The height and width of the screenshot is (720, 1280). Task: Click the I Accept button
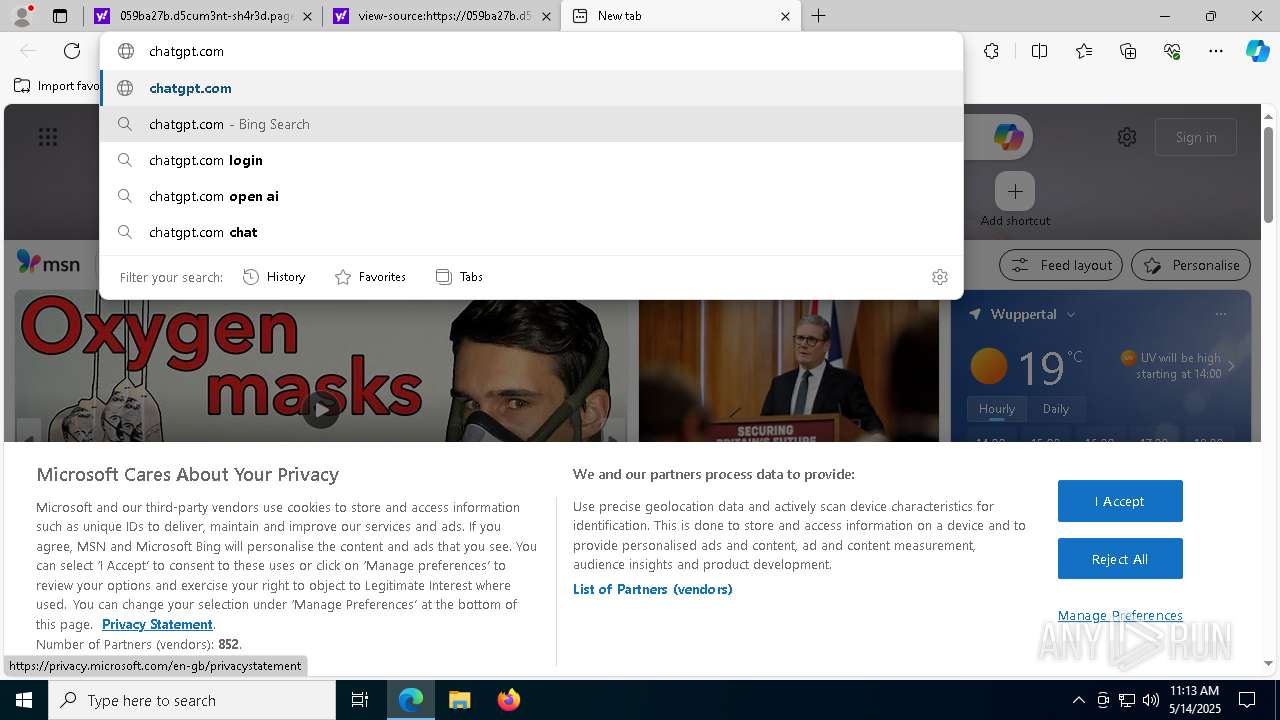[x=1120, y=501]
